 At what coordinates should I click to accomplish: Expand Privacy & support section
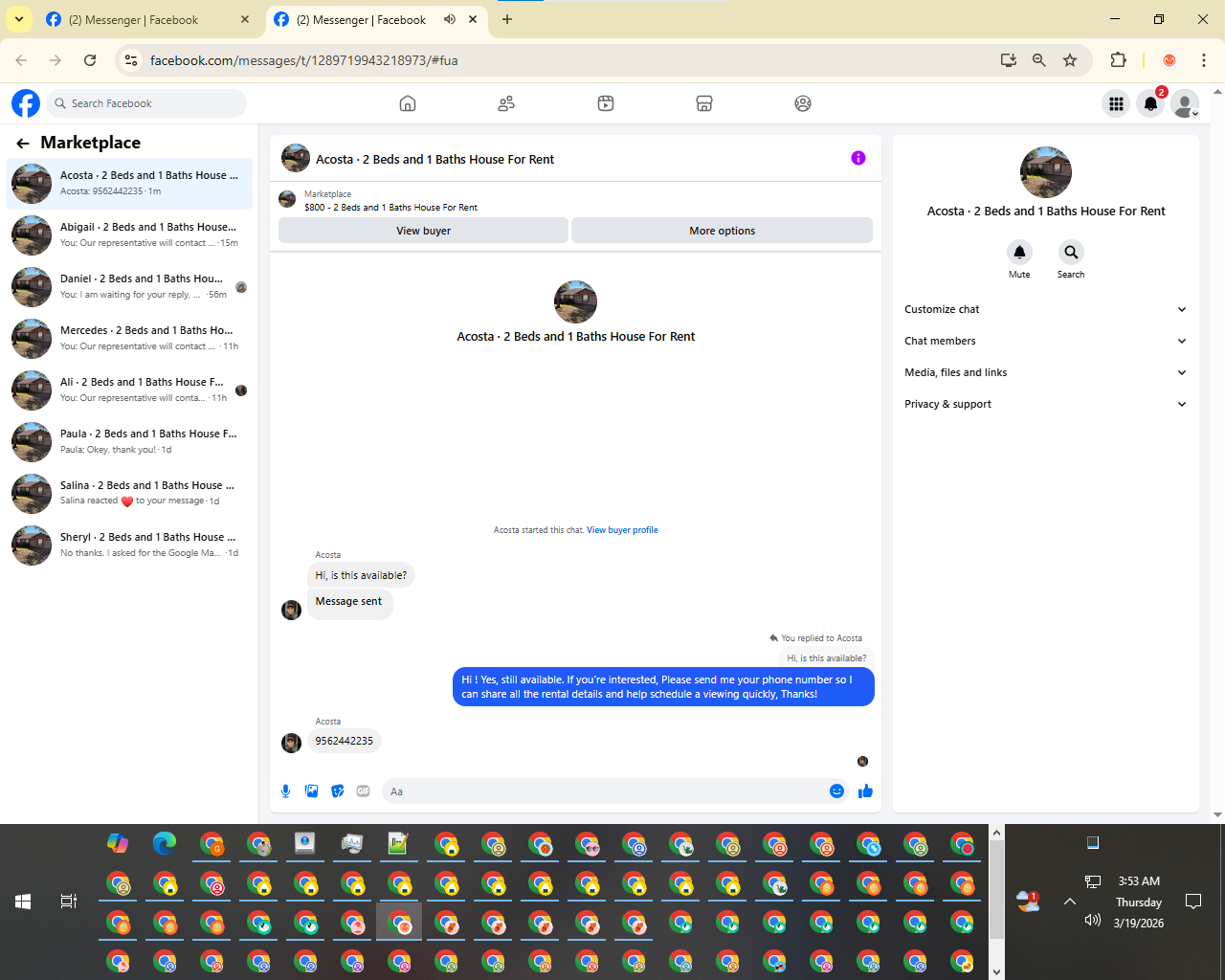click(x=1045, y=404)
